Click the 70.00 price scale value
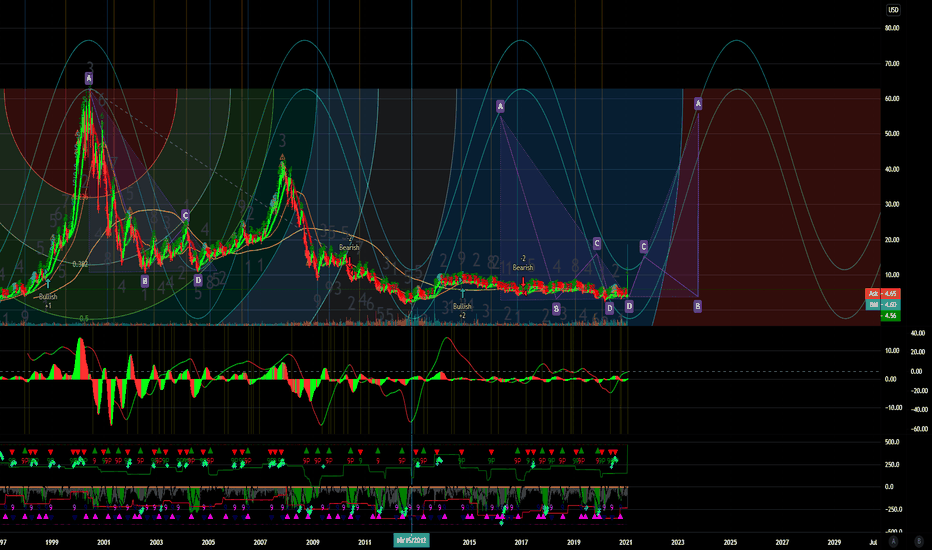This screenshot has height=550, width=932. tap(892, 64)
